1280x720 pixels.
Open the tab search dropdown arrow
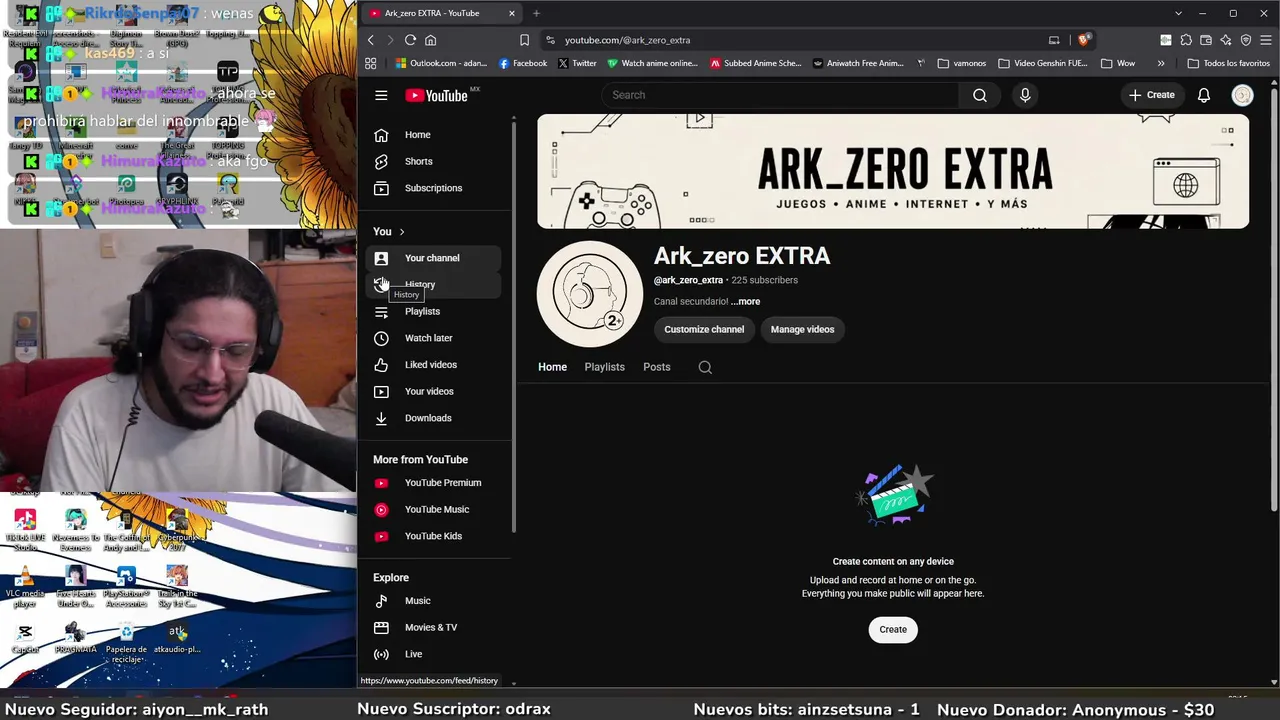point(1179,13)
